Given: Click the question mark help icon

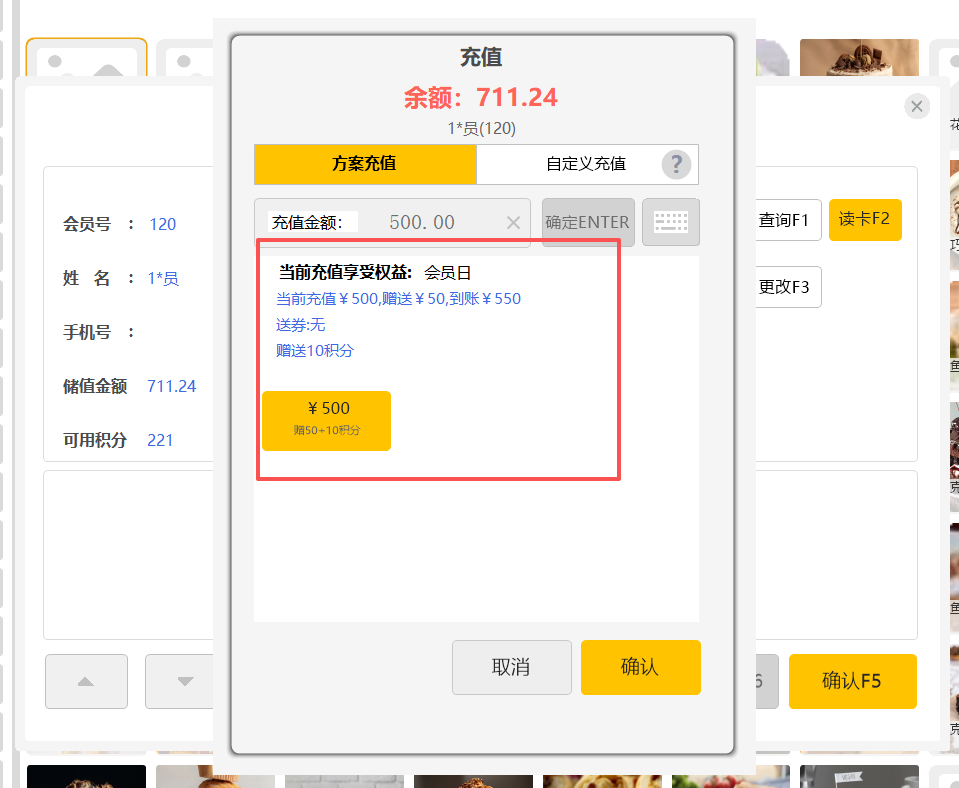Looking at the screenshot, I should pos(677,164).
